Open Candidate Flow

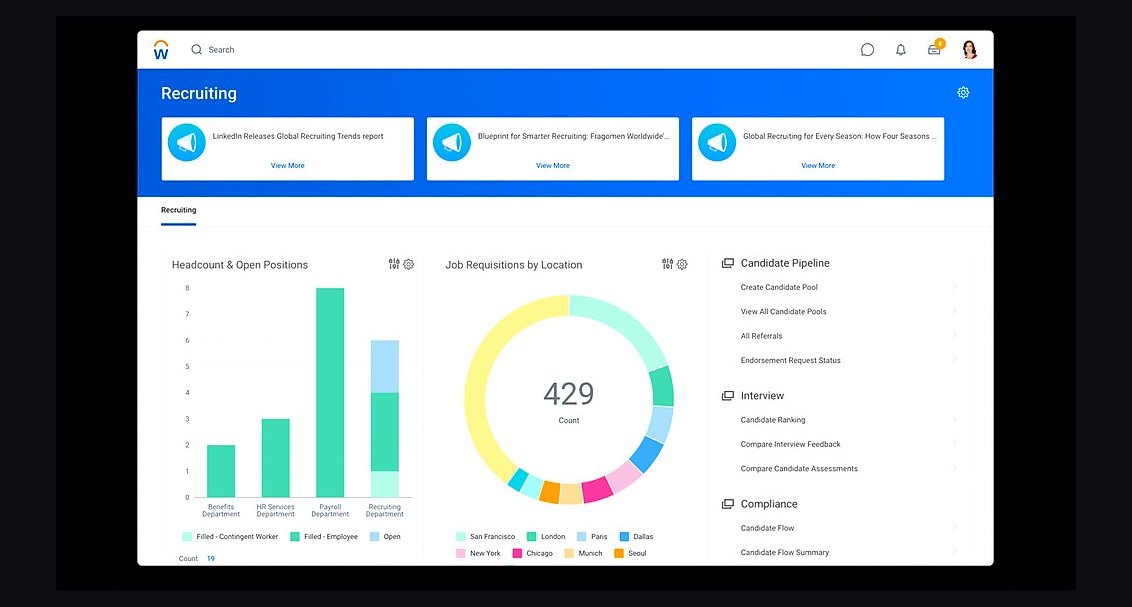(x=767, y=528)
